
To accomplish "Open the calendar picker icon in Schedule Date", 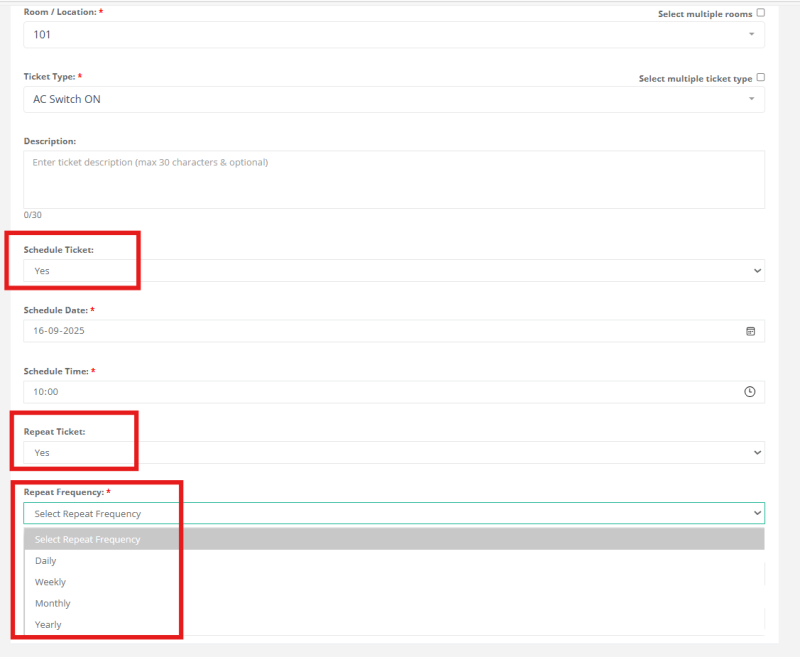I will (750, 331).
